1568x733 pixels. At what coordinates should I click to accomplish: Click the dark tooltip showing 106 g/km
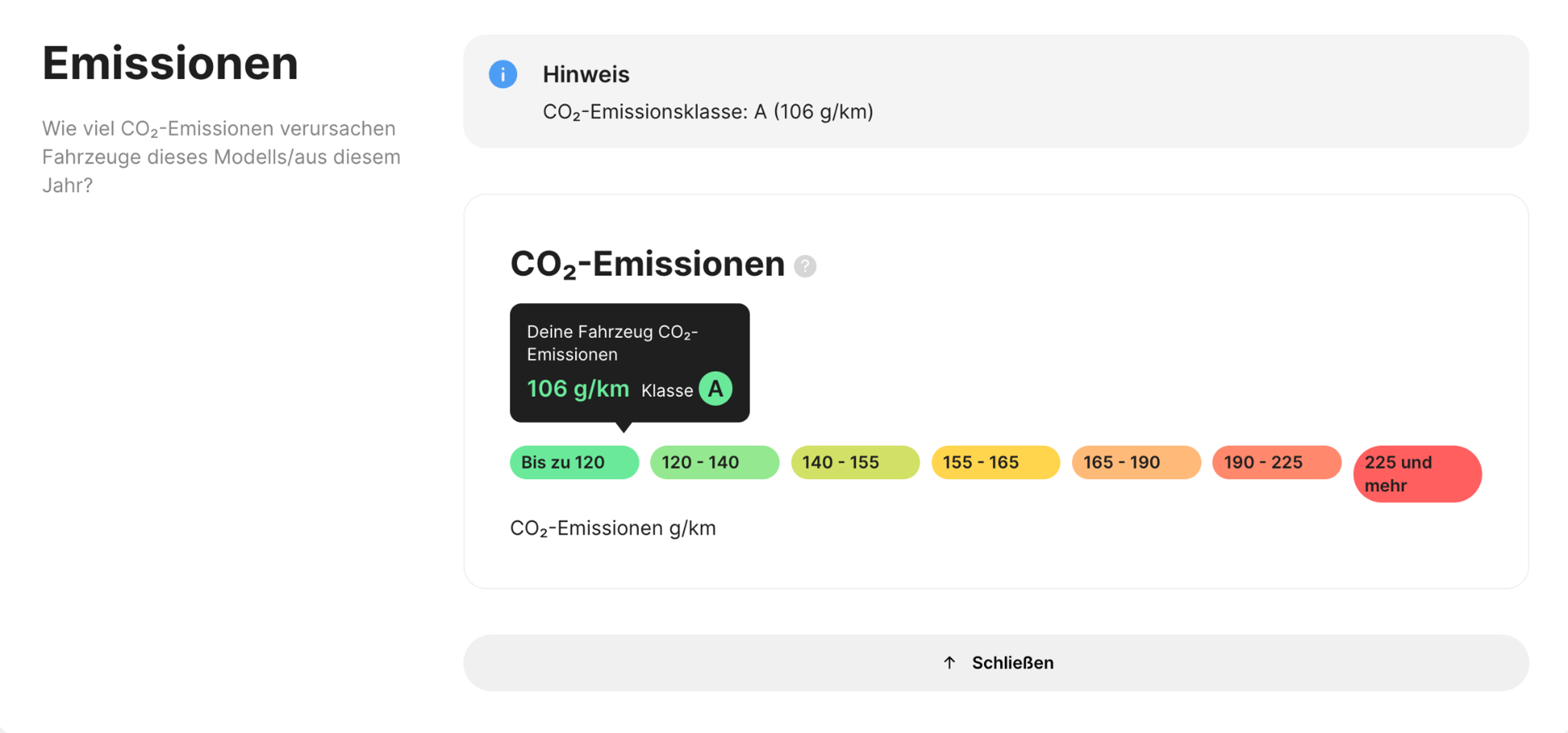(x=629, y=362)
